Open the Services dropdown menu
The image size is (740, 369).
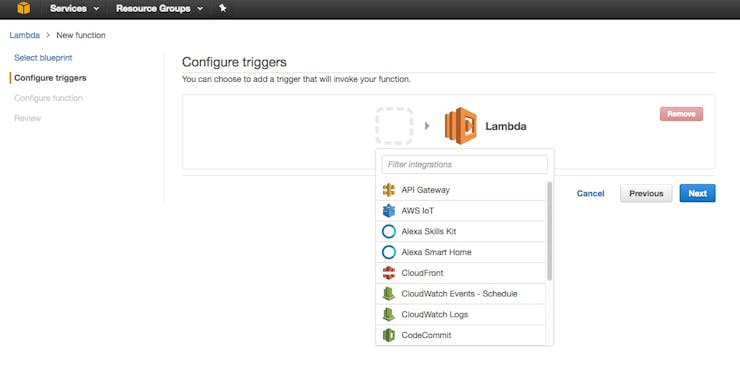75,8
